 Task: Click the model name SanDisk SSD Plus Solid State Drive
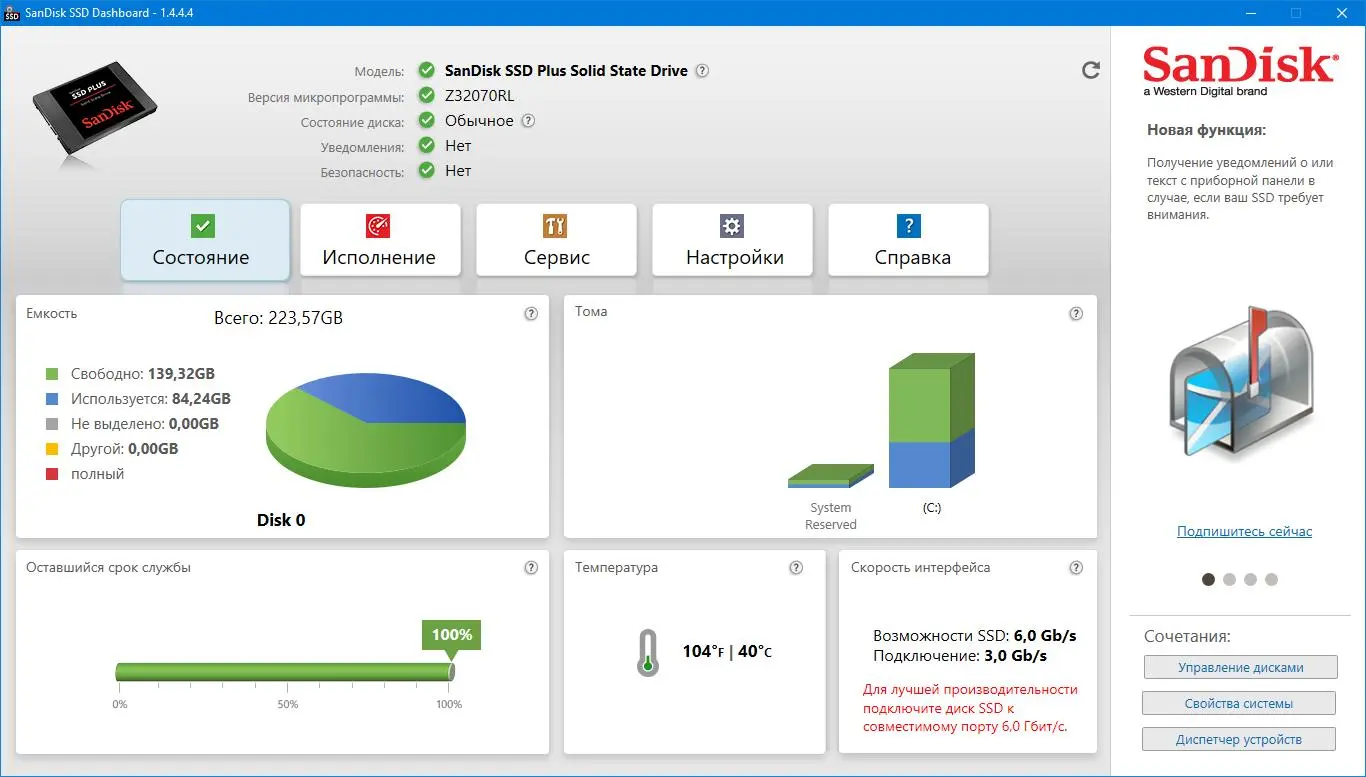pyautogui.click(x=566, y=71)
